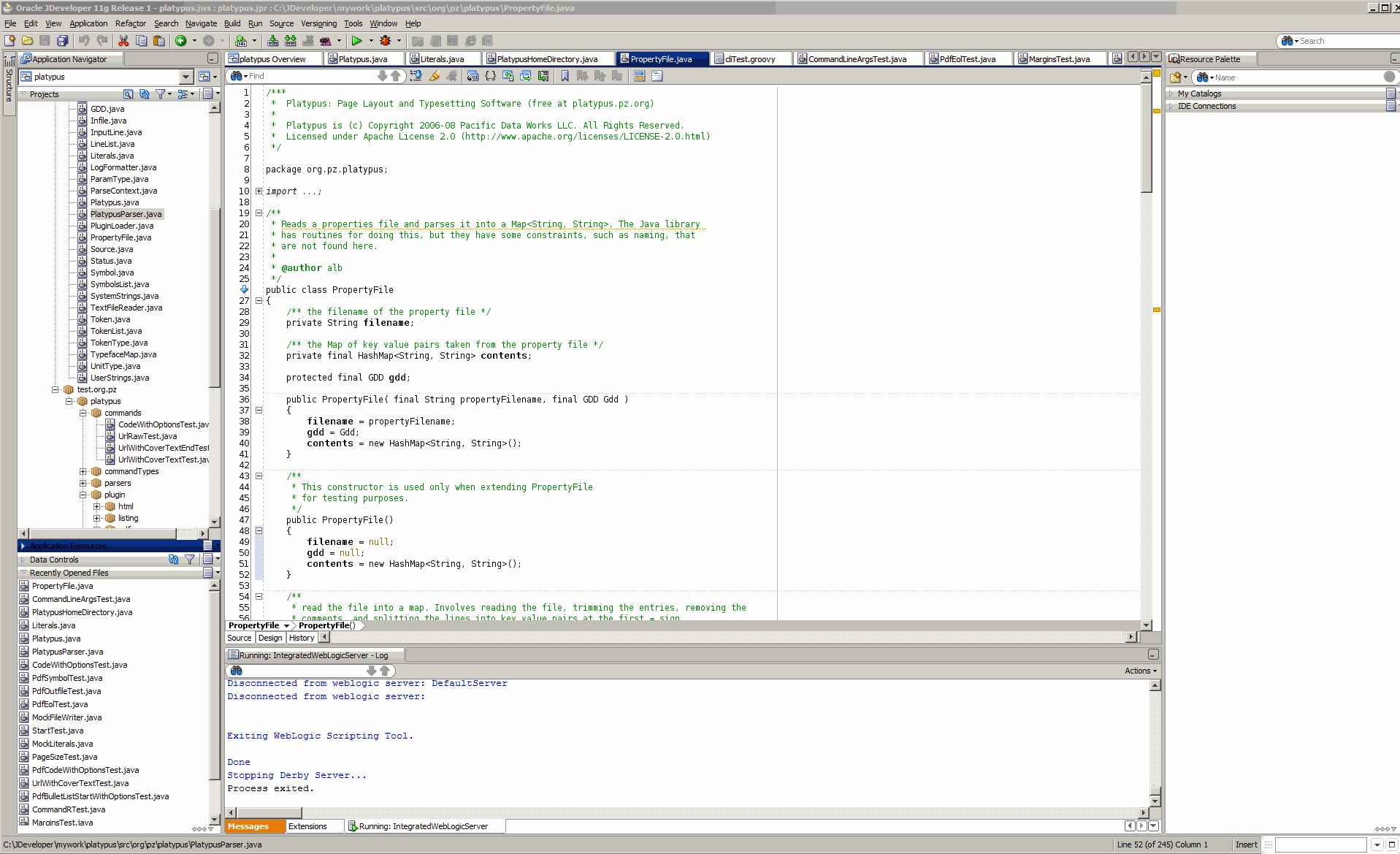The height and width of the screenshot is (854, 1400).
Task: Fold the Javadoc block at line 19
Action: point(259,213)
